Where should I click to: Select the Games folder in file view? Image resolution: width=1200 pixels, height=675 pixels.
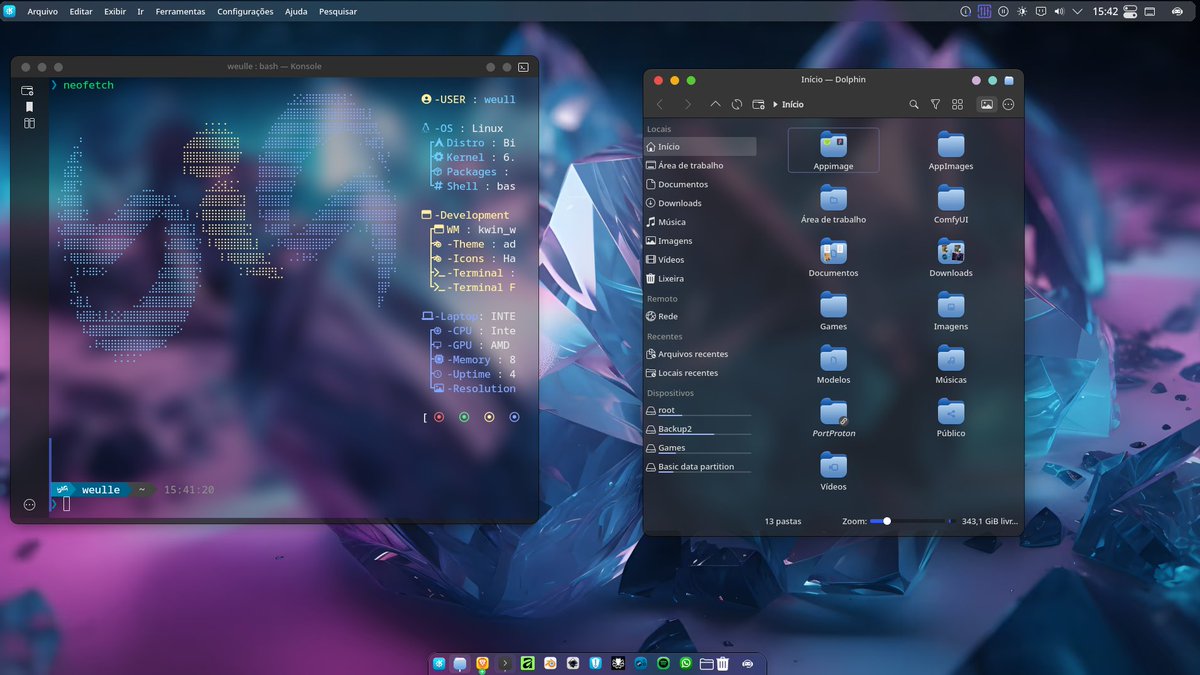click(x=833, y=311)
